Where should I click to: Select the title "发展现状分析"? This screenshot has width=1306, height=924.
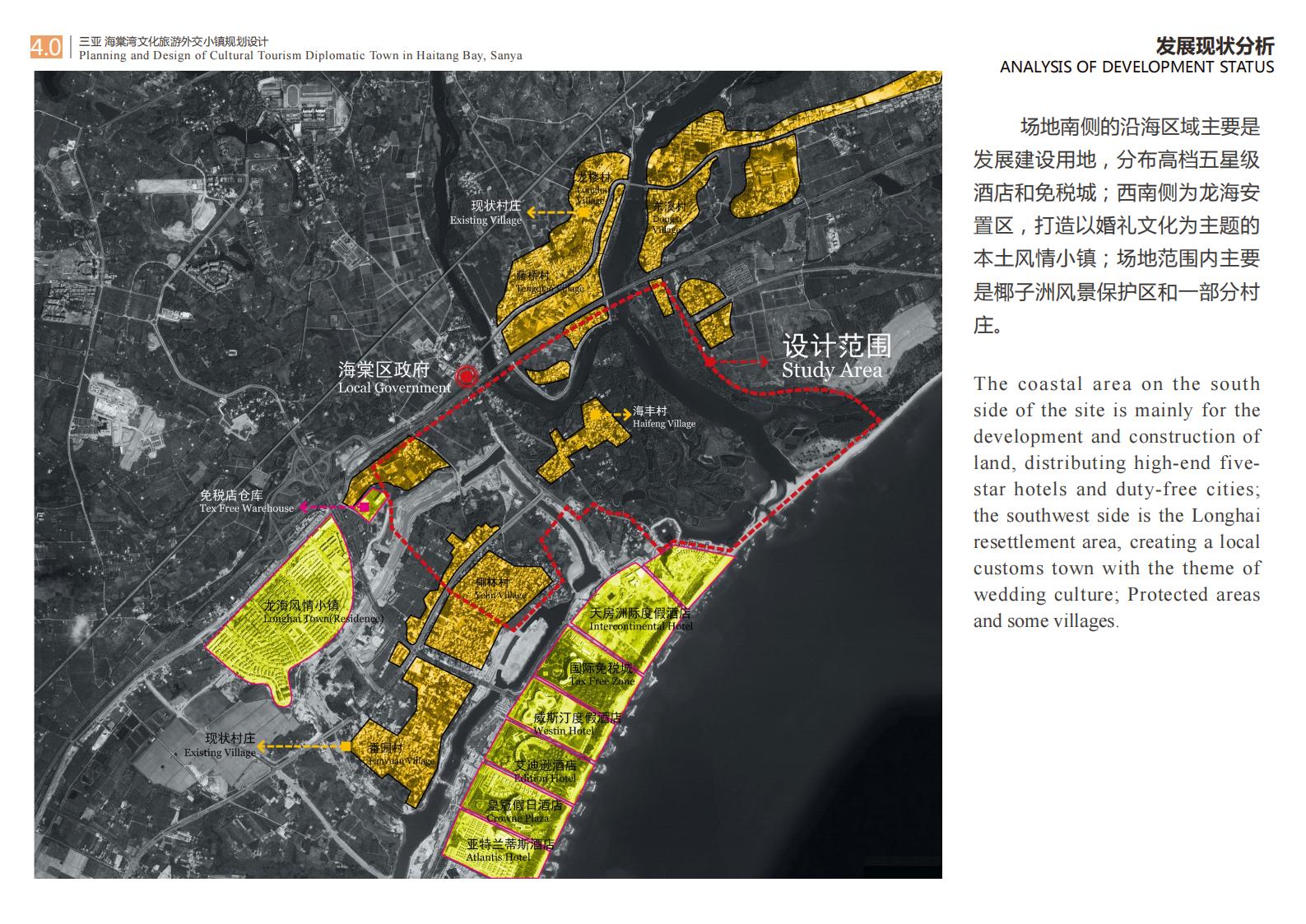coord(1215,45)
